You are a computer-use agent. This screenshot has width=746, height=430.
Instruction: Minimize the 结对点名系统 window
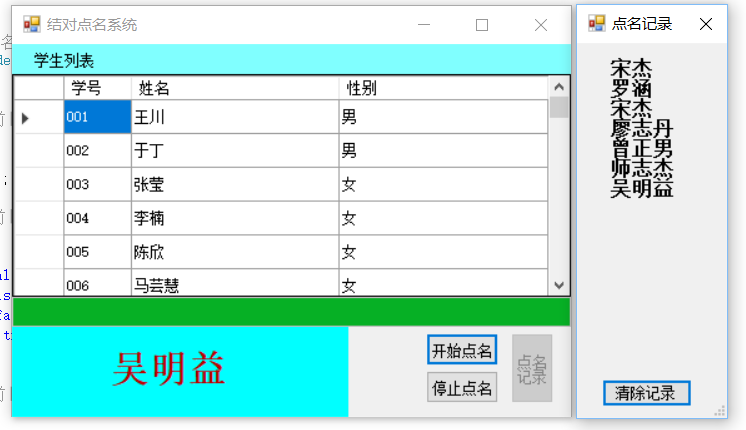(424, 25)
